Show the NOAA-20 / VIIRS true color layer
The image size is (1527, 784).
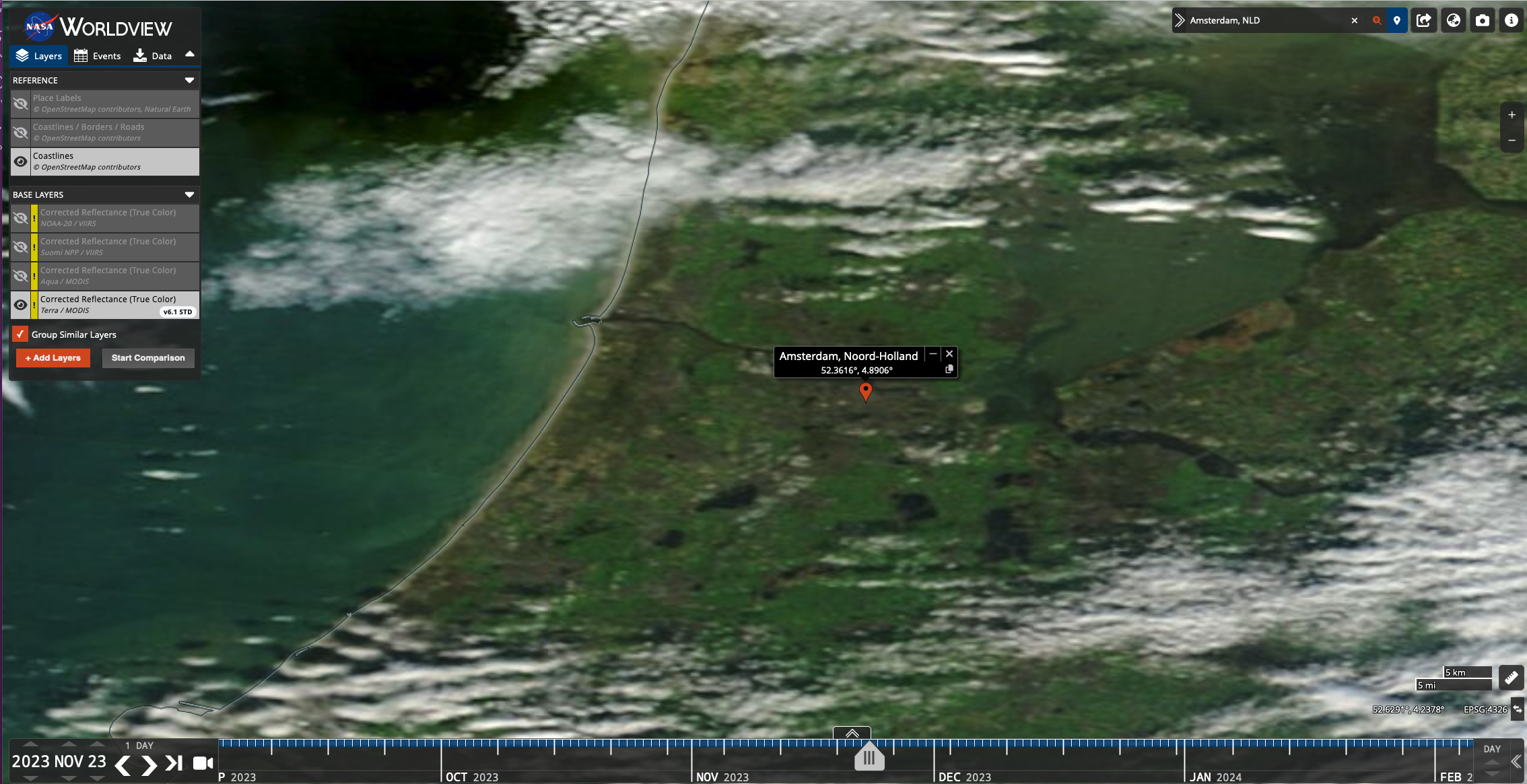point(21,218)
